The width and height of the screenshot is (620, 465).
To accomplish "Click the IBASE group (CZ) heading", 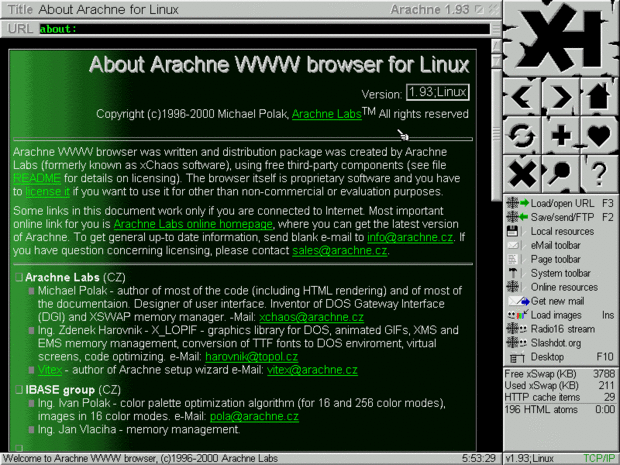I will [x=73, y=390].
